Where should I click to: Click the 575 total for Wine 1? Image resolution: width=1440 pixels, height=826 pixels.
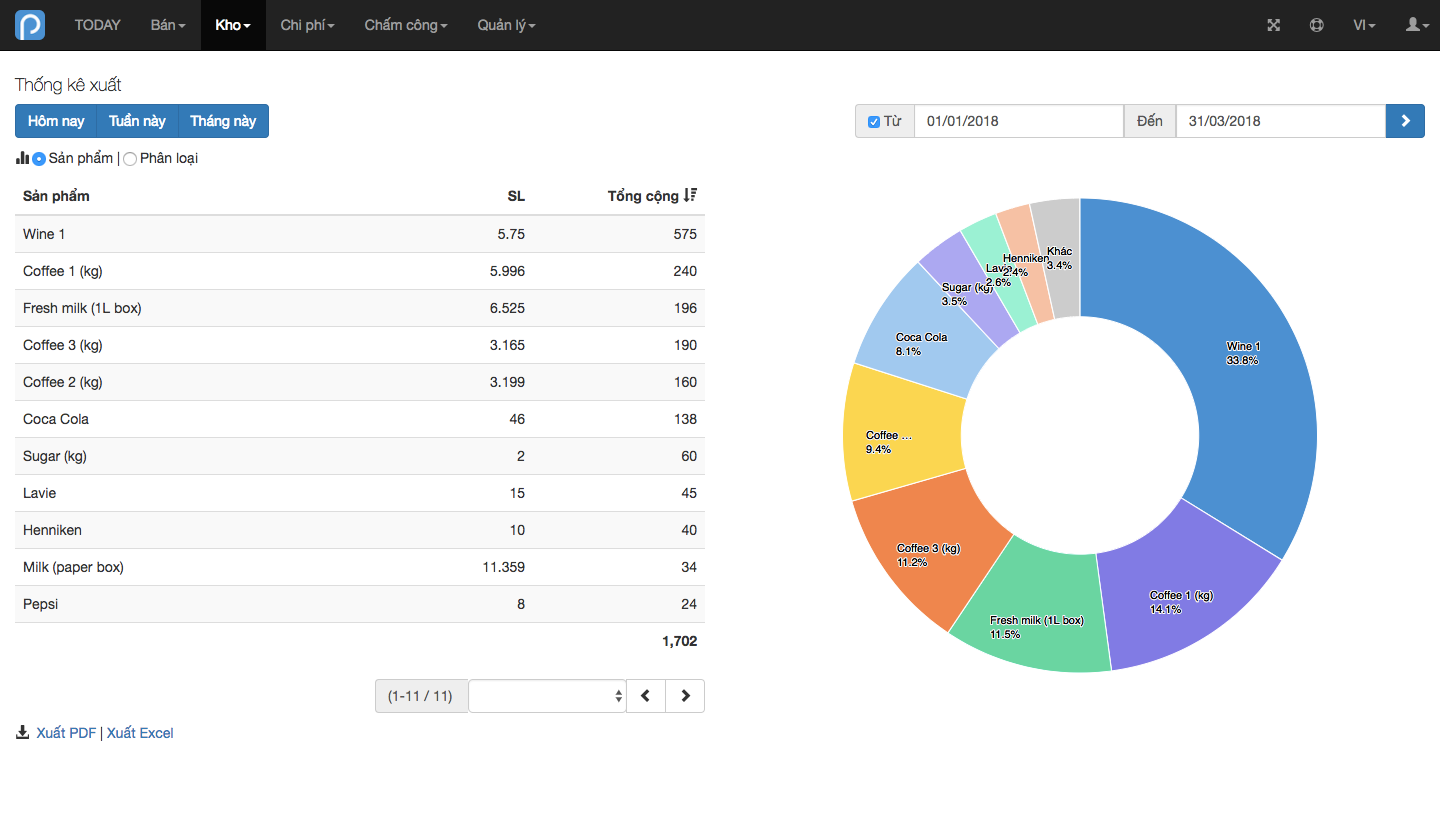[x=685, y=234]
